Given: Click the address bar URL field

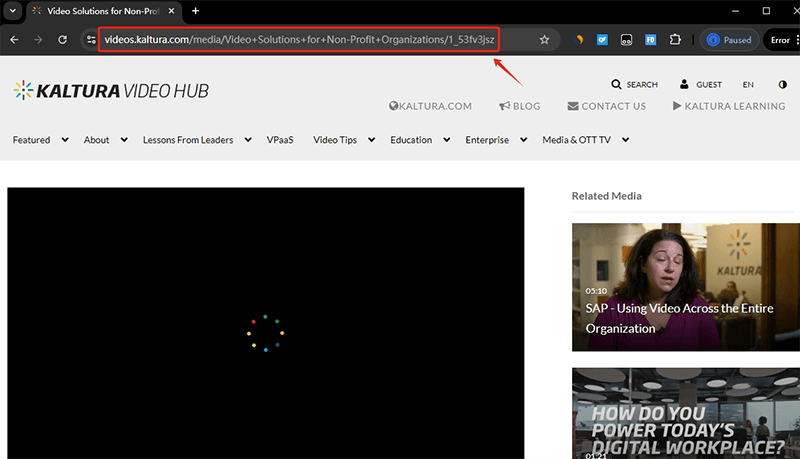Looking at the screenshot, I should [x=299, y=40].
